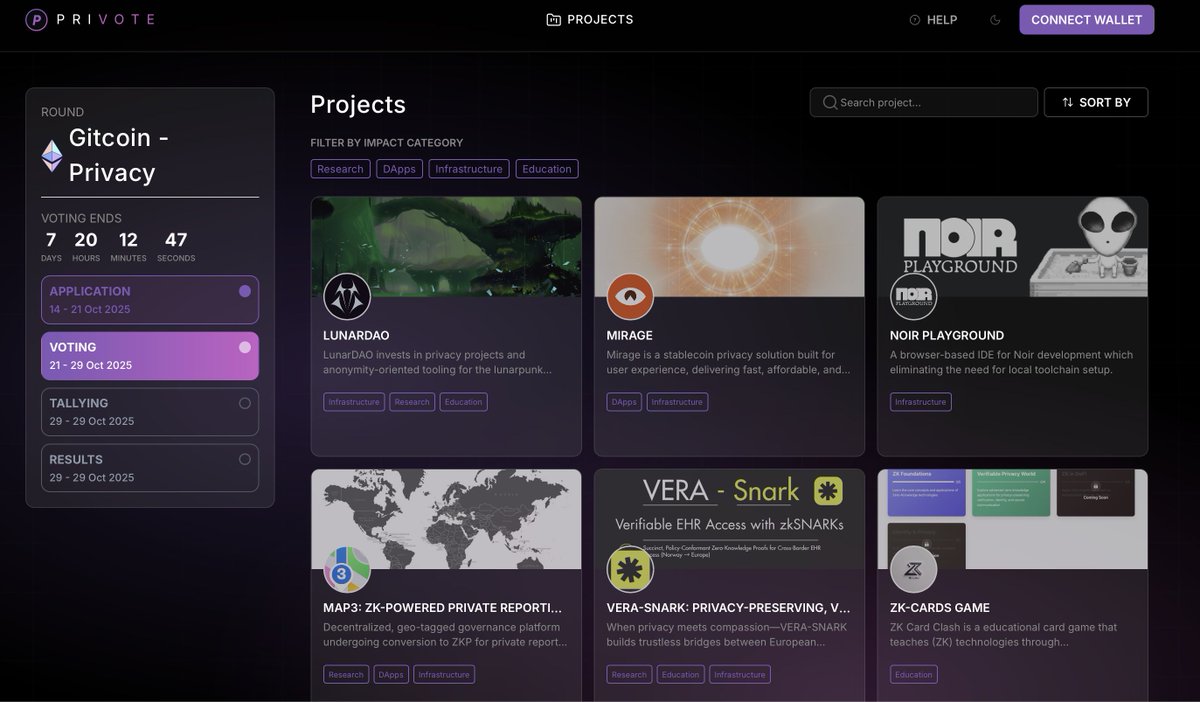The image size is (1200, 702).
Task: Click Education tag on VERA-Snark card
Action: [x=680, y=675]
